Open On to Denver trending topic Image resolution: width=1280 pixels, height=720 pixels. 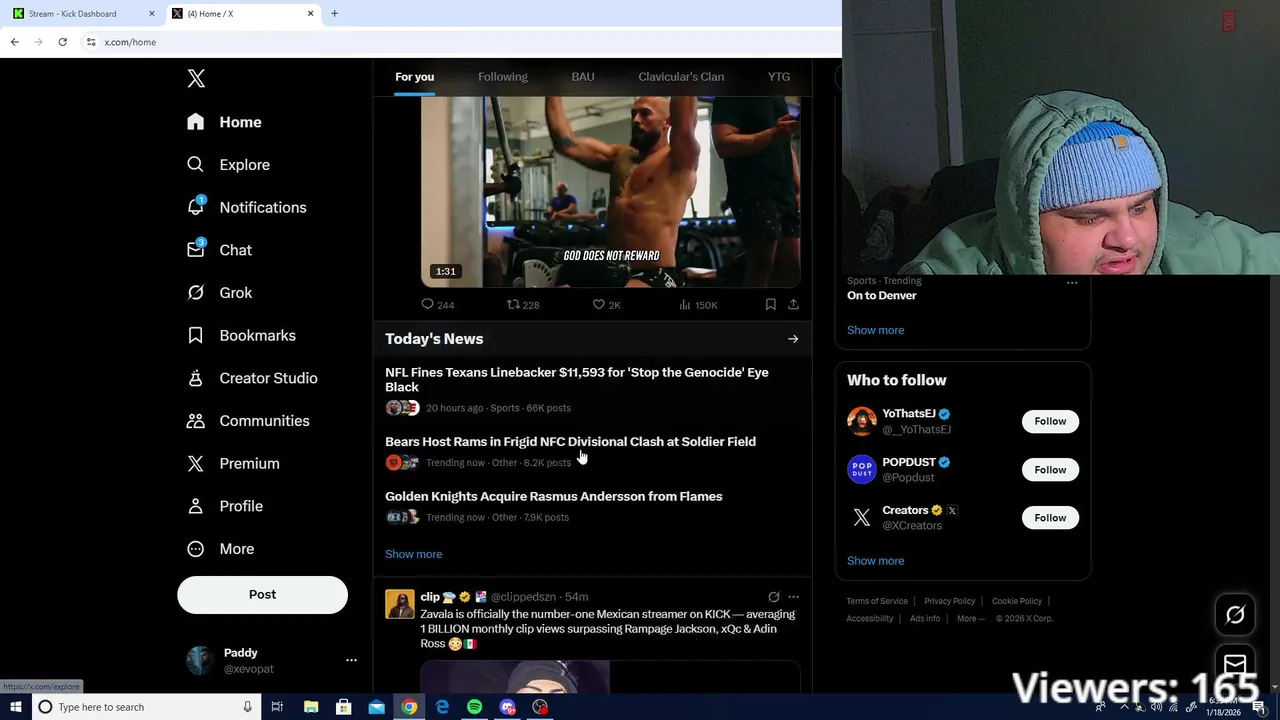(x=881, y=296)
